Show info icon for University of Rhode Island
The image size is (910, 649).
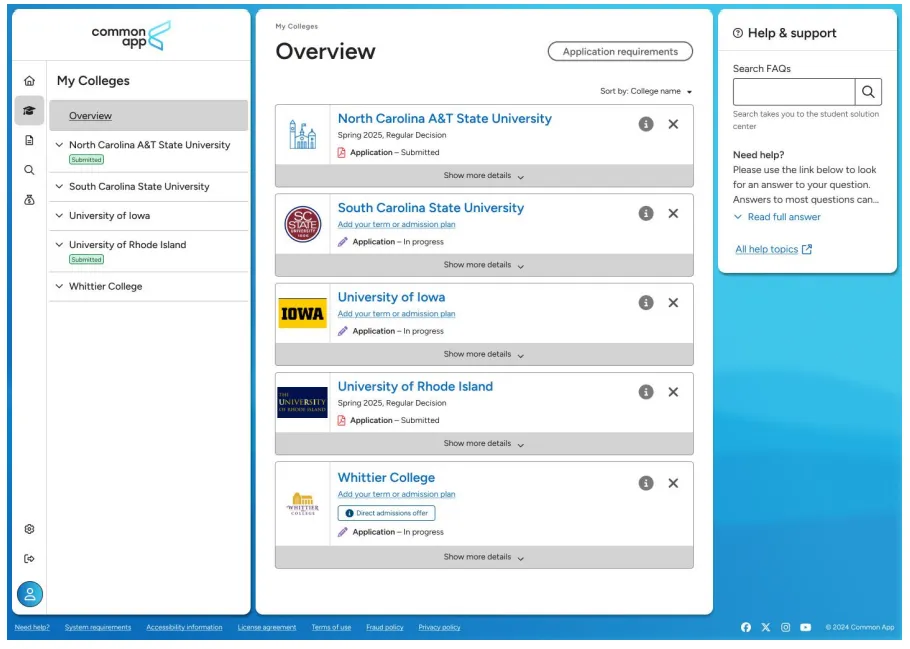[x=646, y=392]
